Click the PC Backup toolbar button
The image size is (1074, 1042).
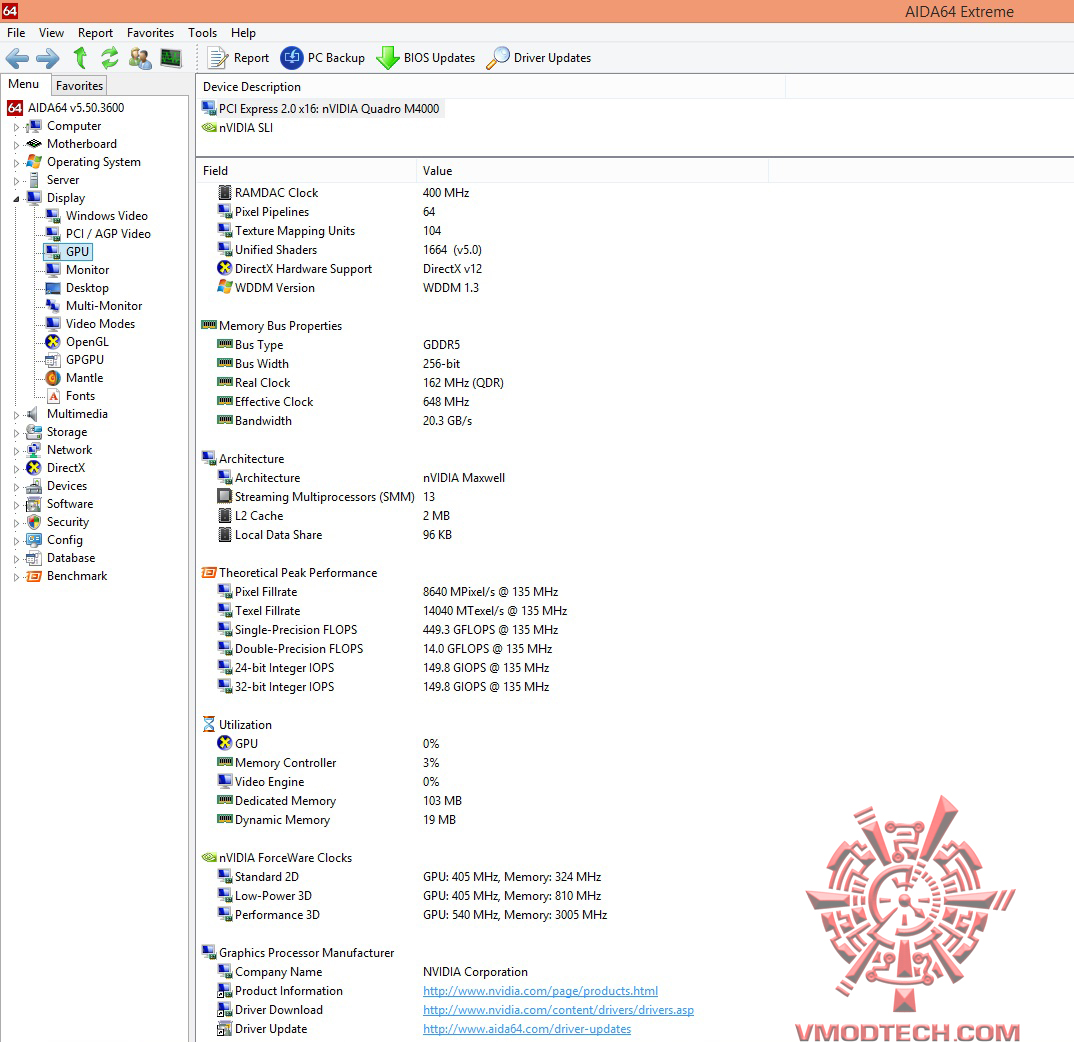[x=323, y=58]
